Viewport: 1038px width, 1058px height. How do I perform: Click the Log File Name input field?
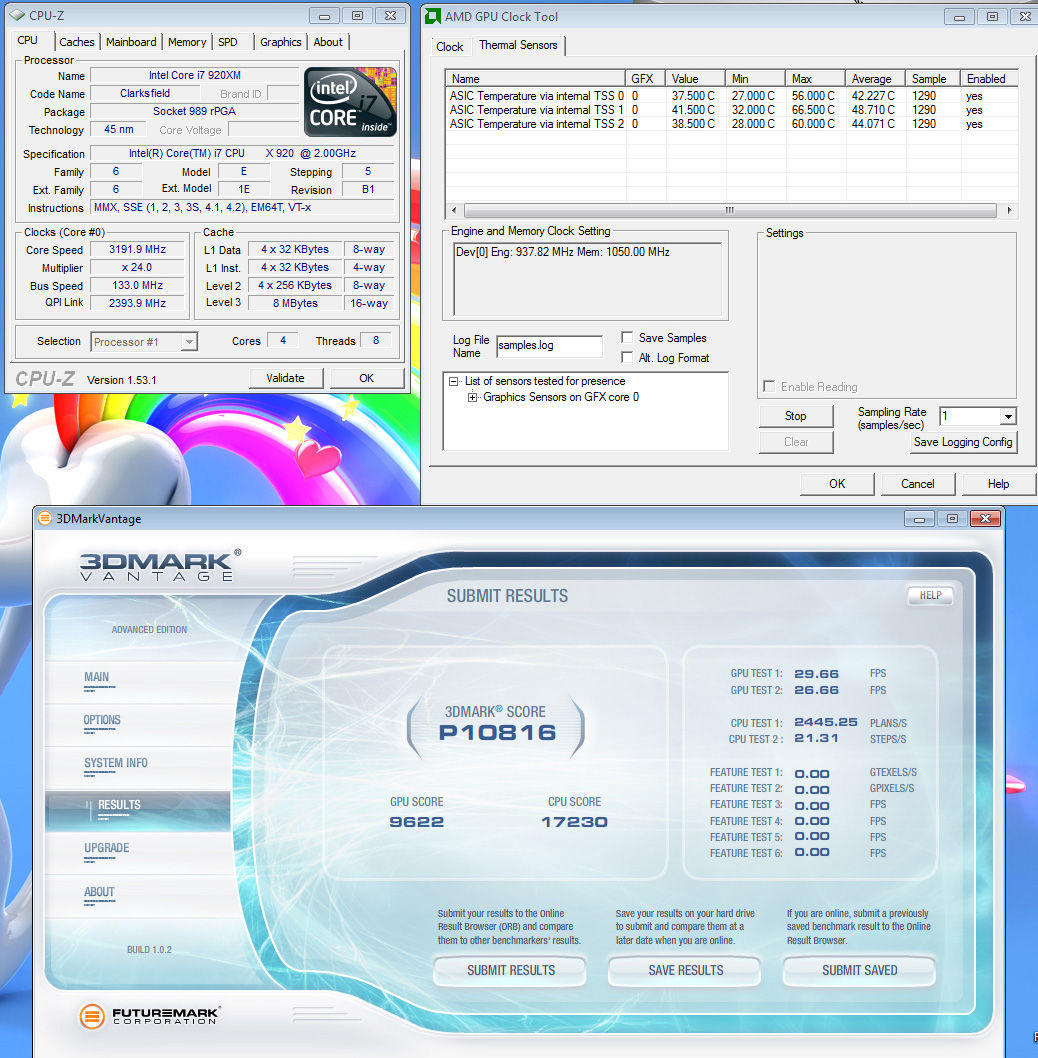549,346
